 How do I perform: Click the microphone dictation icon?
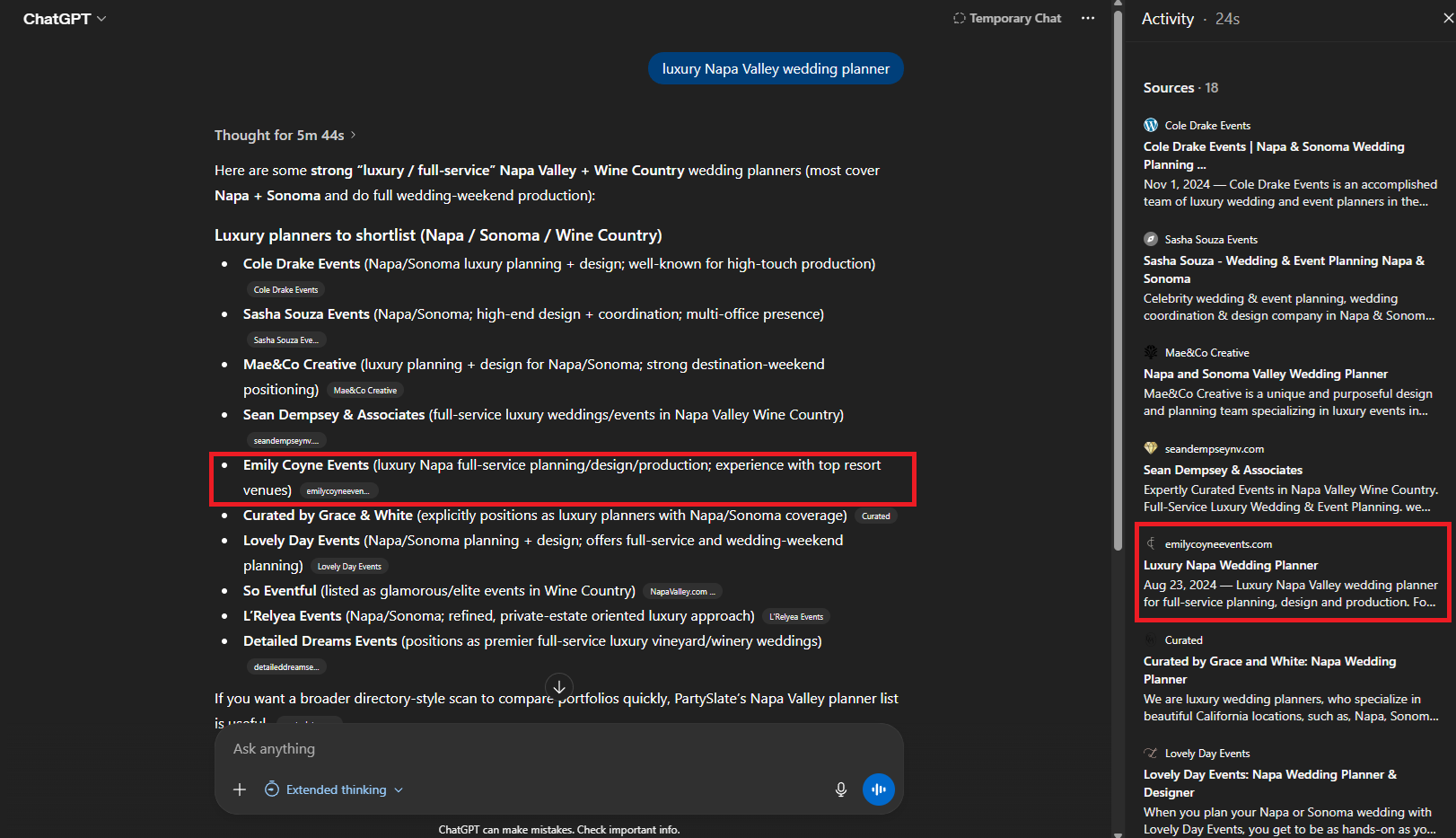coord(841,789)
